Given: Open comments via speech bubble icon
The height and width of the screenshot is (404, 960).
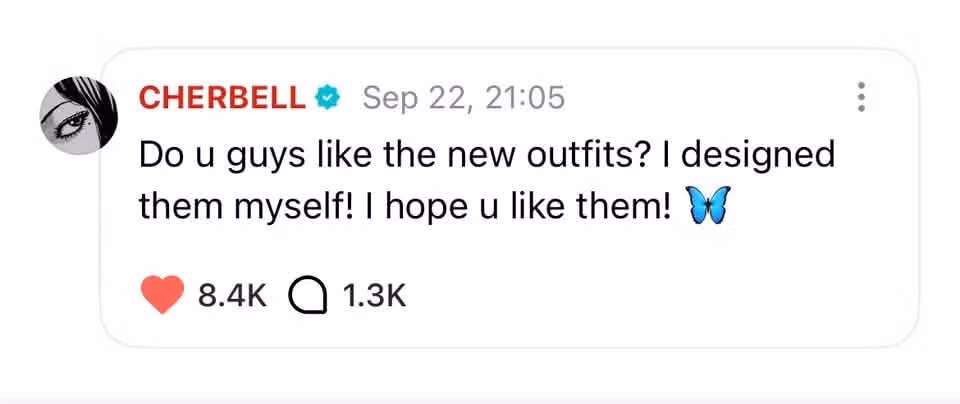Looking at the screenshot, I should coord(307,297).
